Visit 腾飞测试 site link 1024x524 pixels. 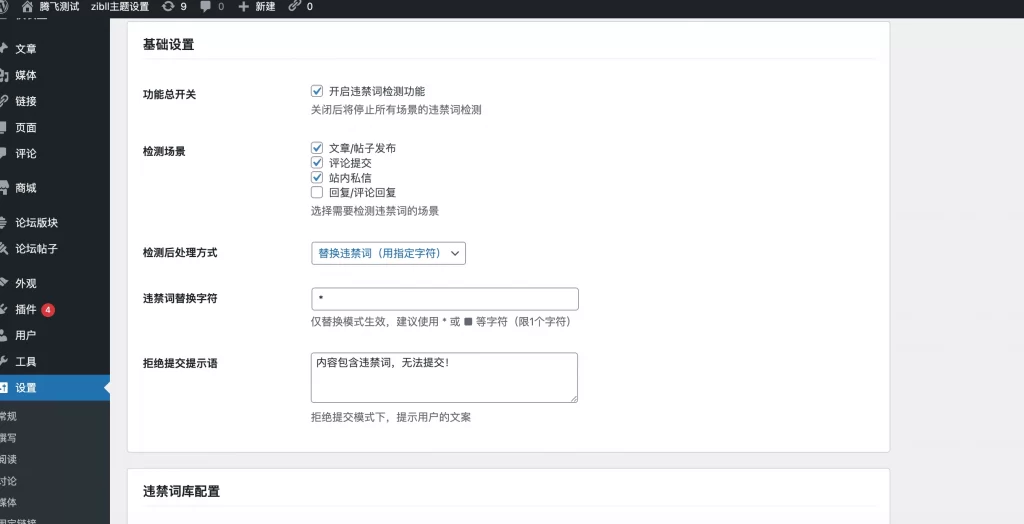tap(59, 7)
